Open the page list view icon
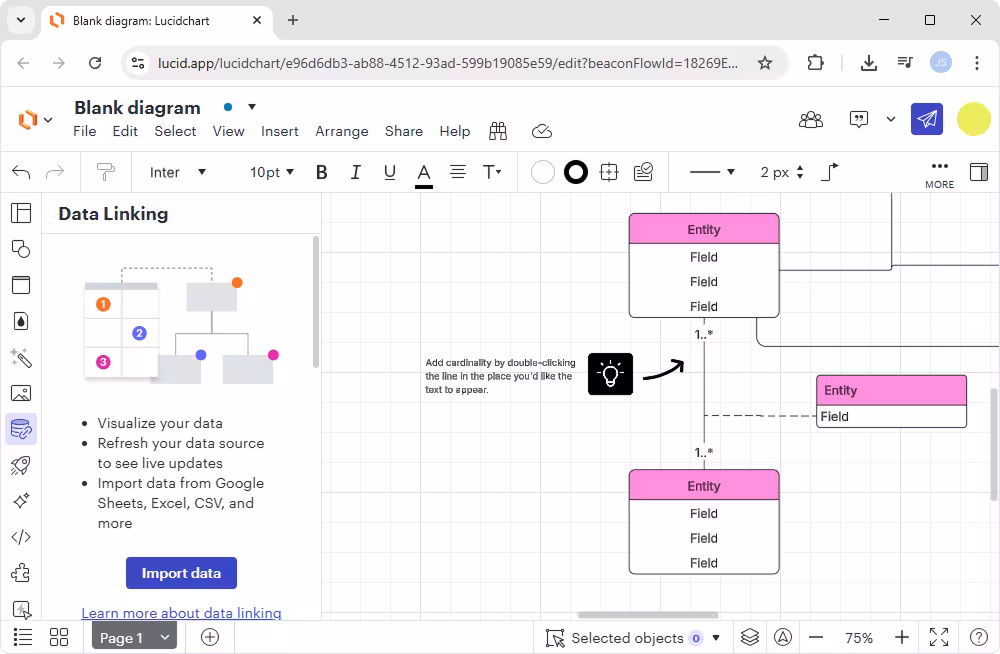 (x=23, y=637)
